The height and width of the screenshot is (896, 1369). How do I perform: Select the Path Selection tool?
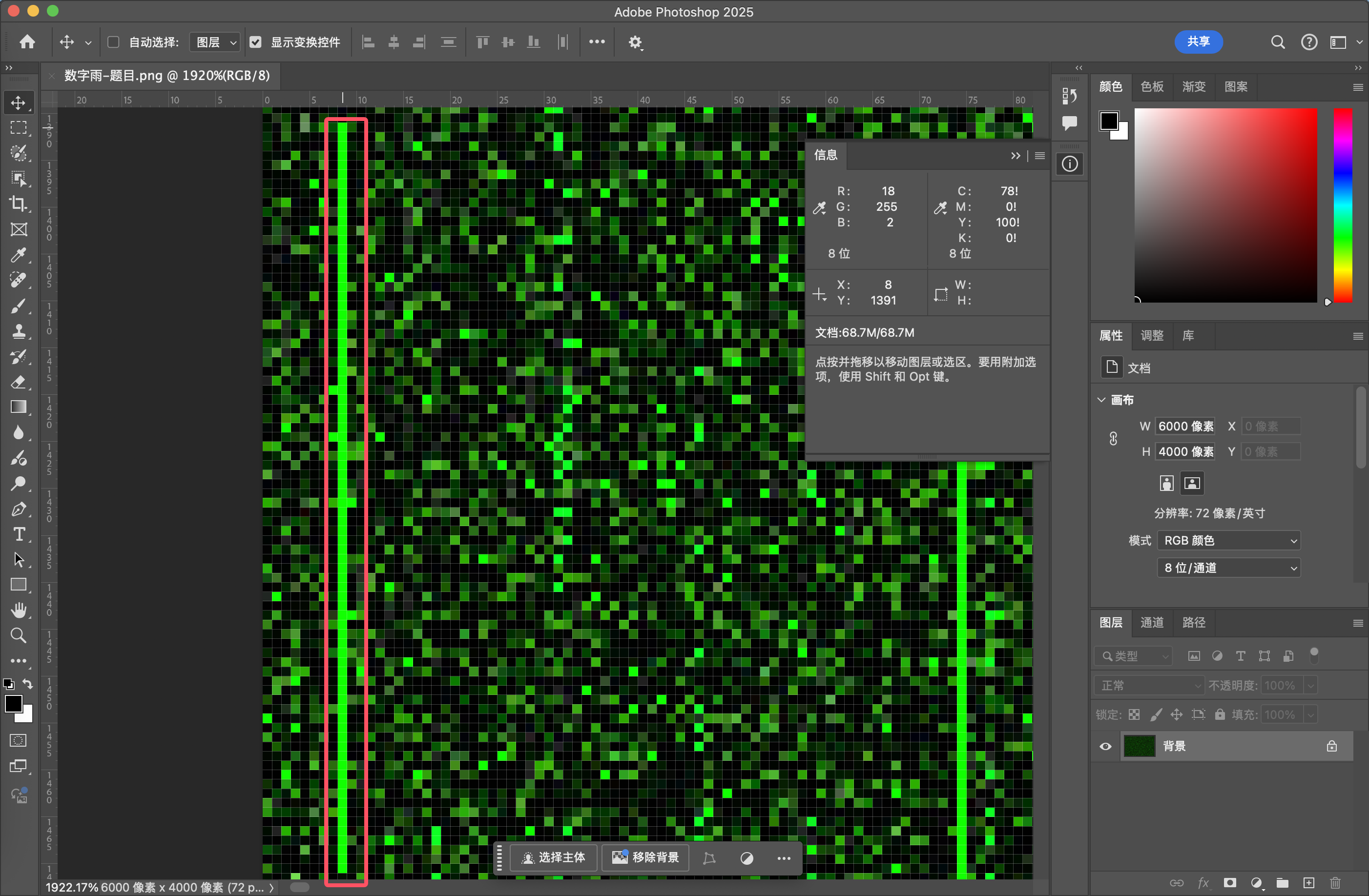point(19,560)
